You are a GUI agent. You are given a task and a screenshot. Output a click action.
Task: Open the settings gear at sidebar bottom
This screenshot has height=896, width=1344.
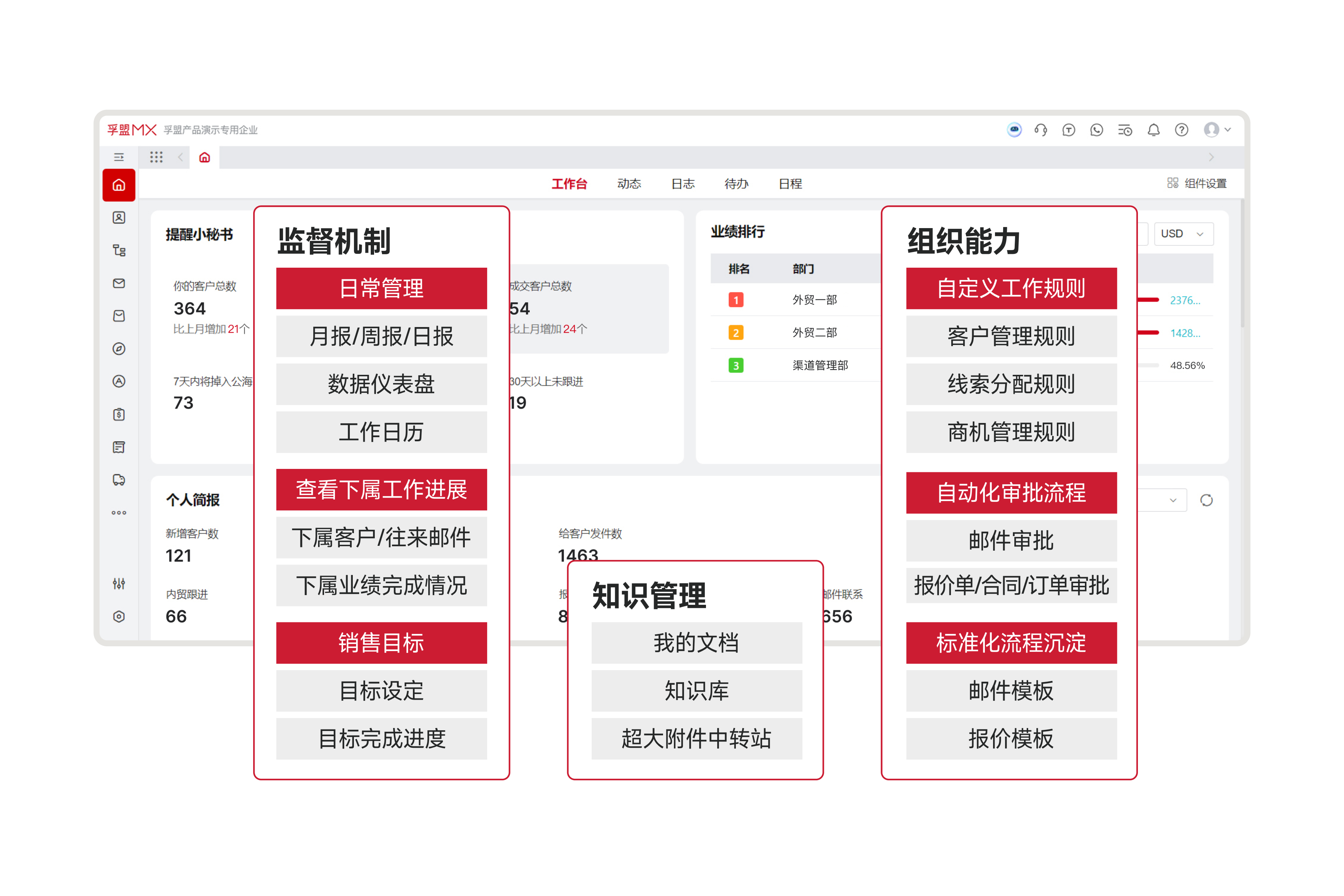click(119, 617)
